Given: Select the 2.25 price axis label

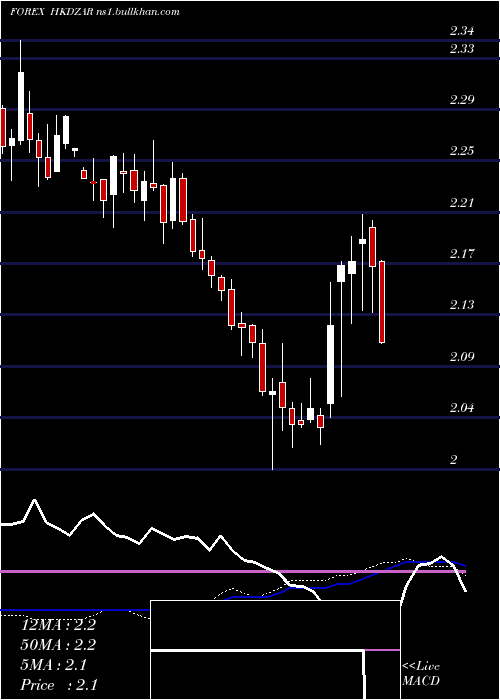Looking at the screenshot, I should (x=462, y=151).
